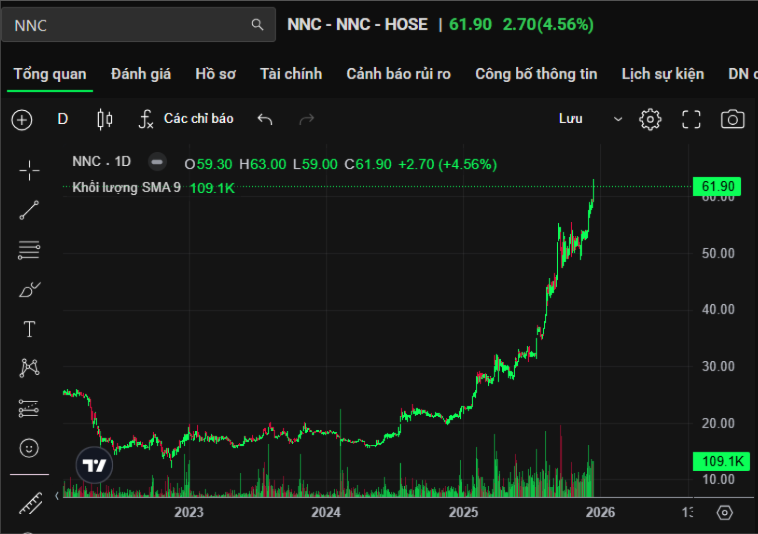Click the Các chỉ báo indicators button
The width and height of the screenshot is (758, 534).
[186, 119]
